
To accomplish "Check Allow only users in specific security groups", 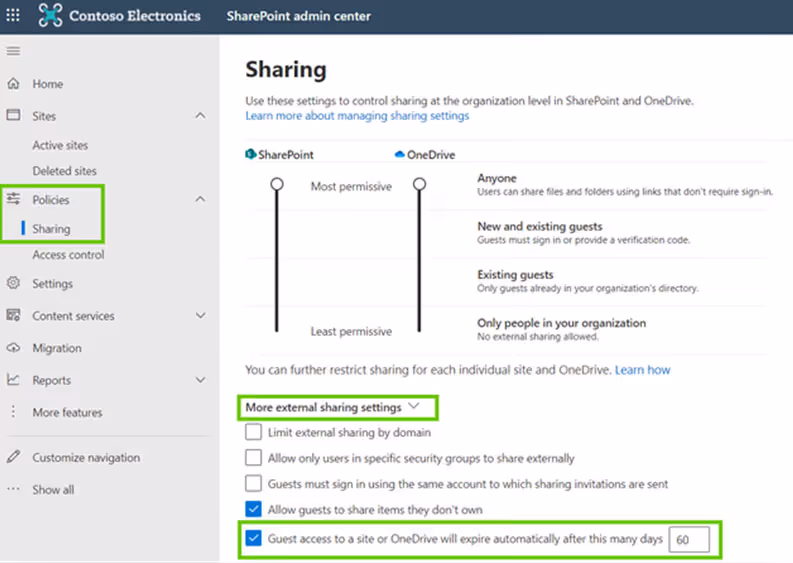I will (x=253, y=458).
